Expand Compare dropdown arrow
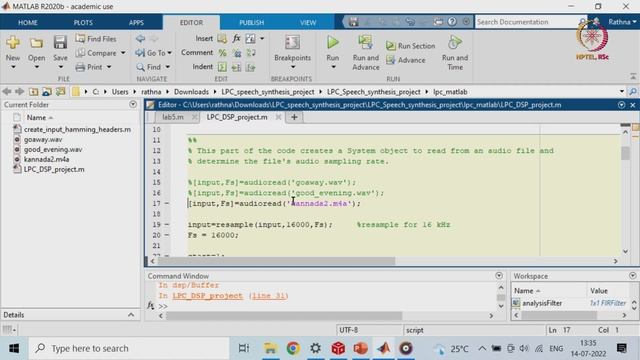 pos(123,53)
